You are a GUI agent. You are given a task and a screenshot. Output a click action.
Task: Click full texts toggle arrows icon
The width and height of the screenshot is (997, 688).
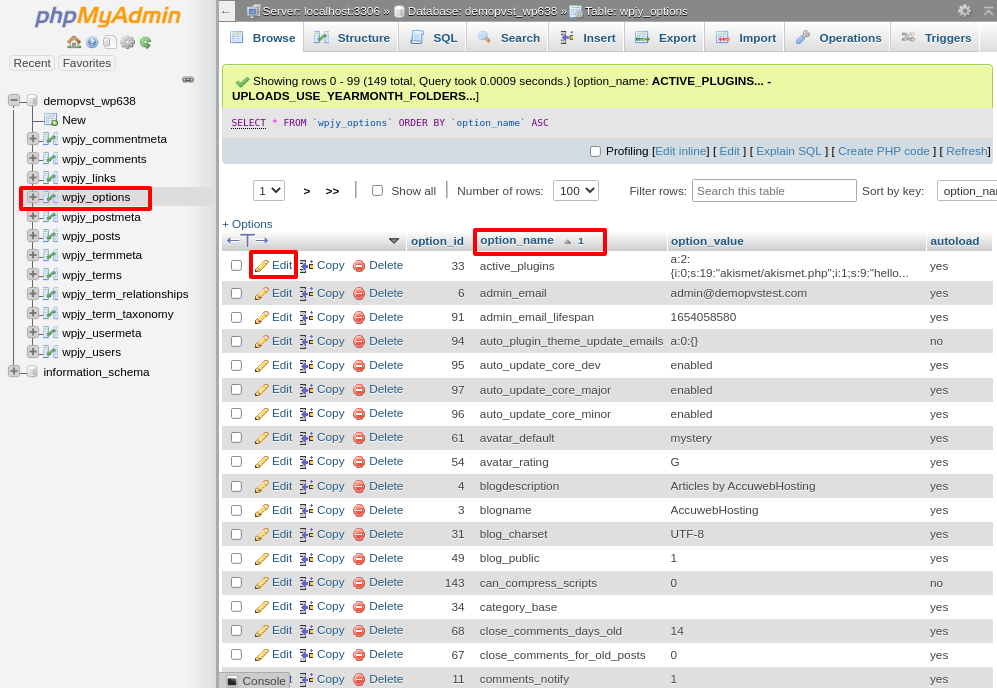click(247, 240)
